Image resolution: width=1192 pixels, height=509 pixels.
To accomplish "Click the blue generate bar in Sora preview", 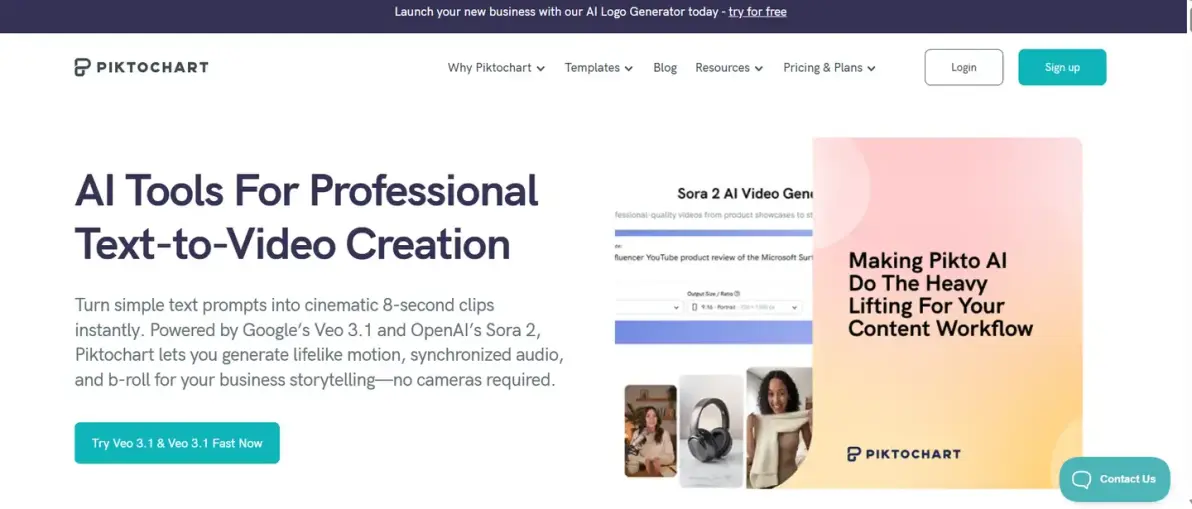I will [713, 333].
